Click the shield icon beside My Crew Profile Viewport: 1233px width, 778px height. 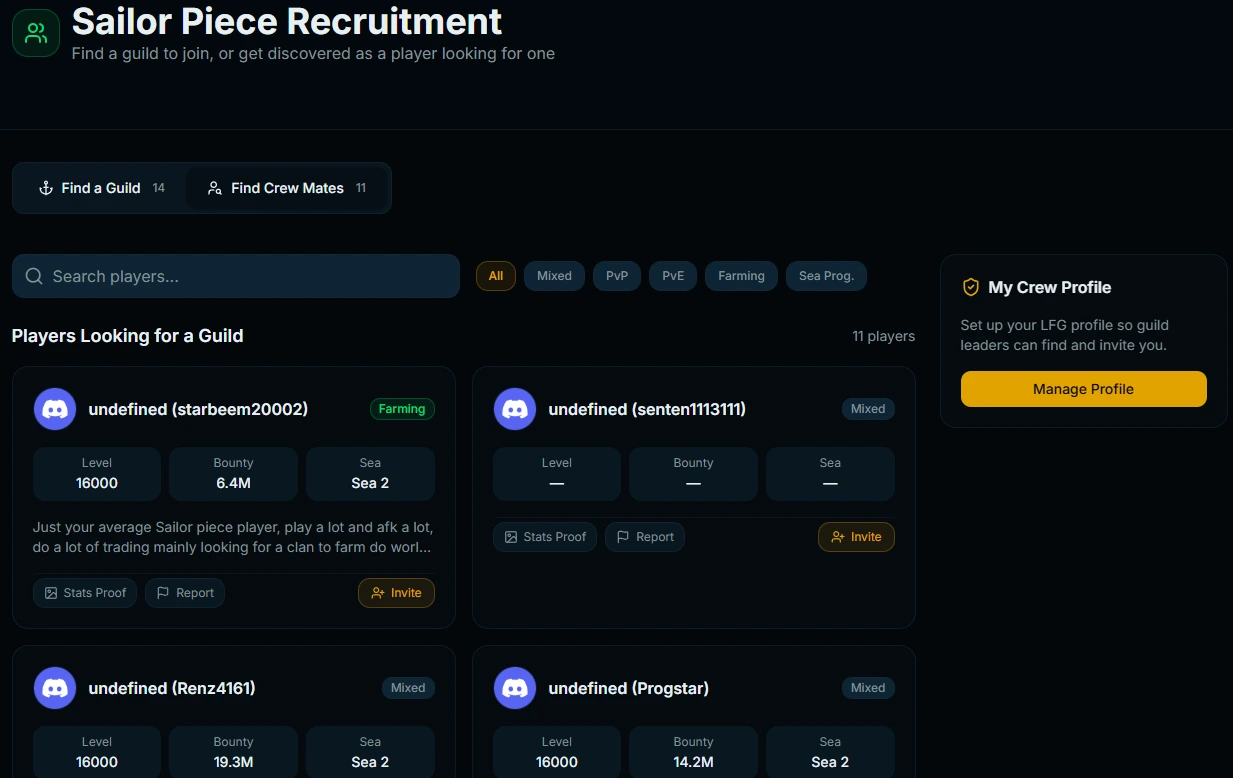point(970,287)
